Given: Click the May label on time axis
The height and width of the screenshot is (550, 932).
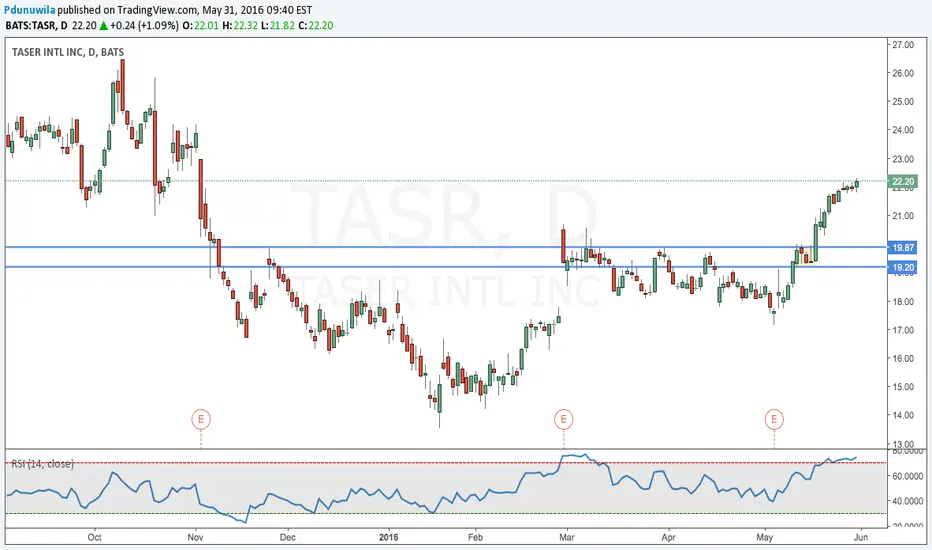Looking at the screenshot, I should click(x=764, y=538).
